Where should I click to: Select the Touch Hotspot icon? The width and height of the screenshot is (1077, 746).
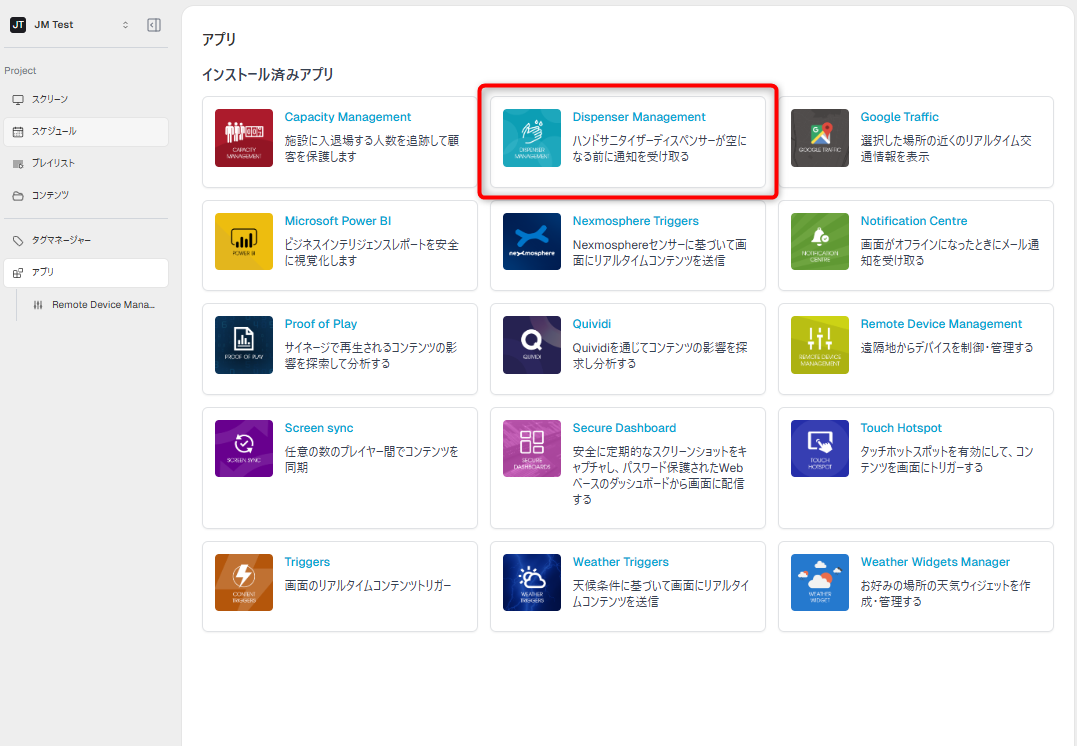[x=819, y=449]
